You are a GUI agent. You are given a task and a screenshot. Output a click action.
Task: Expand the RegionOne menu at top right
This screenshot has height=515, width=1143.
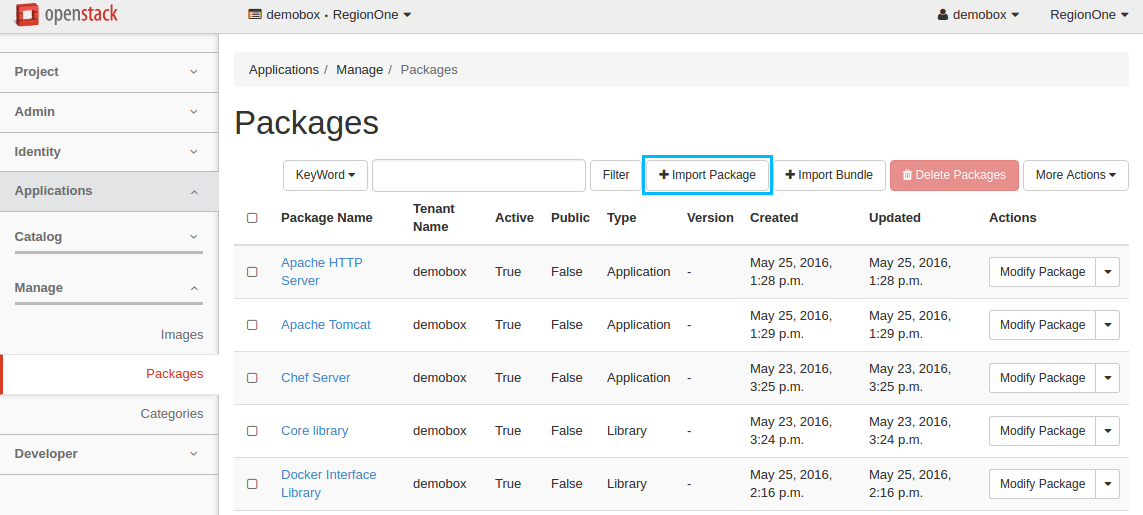(x=1088, y=15)
